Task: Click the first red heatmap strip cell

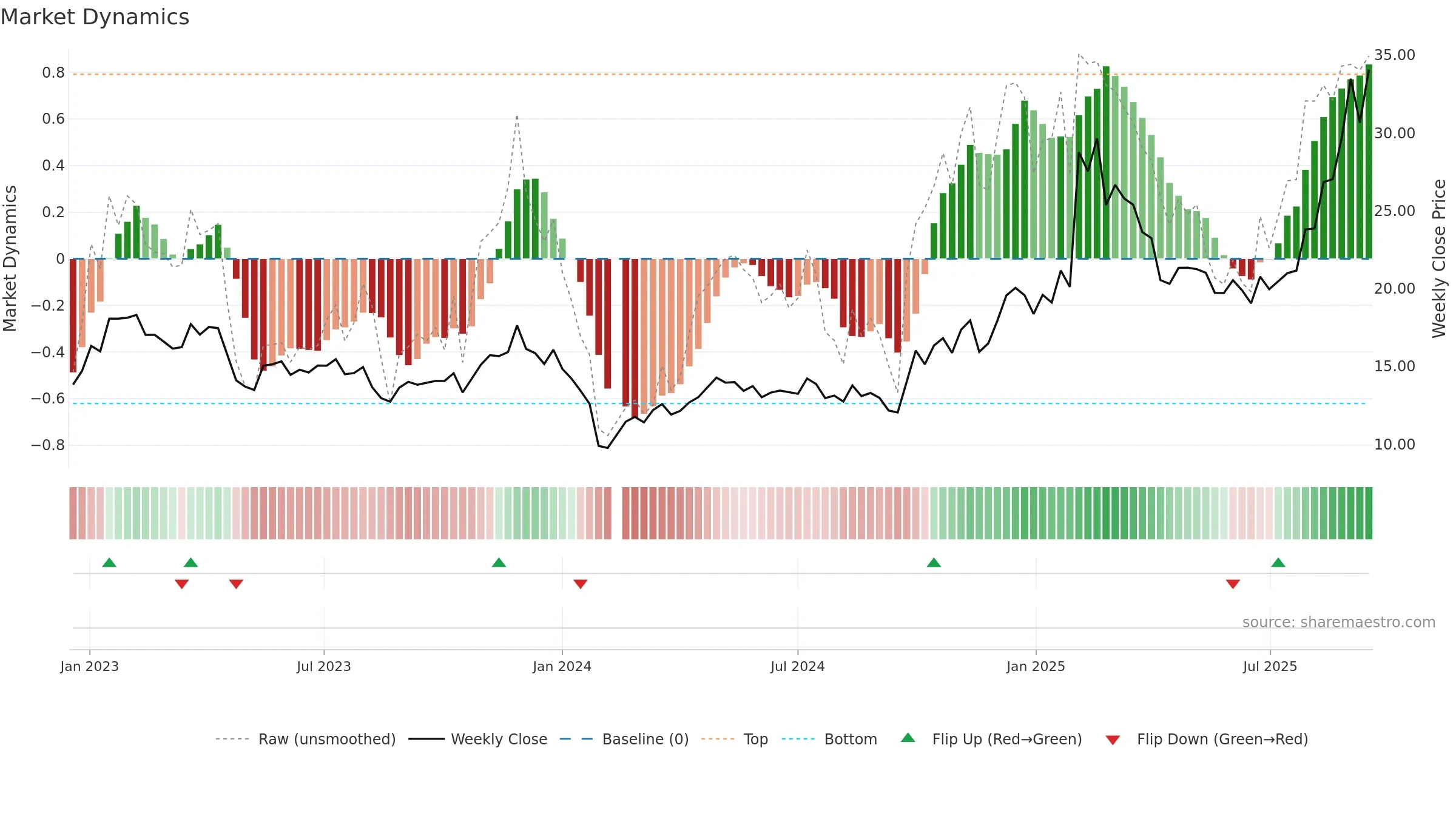Action: coord(73,513)
